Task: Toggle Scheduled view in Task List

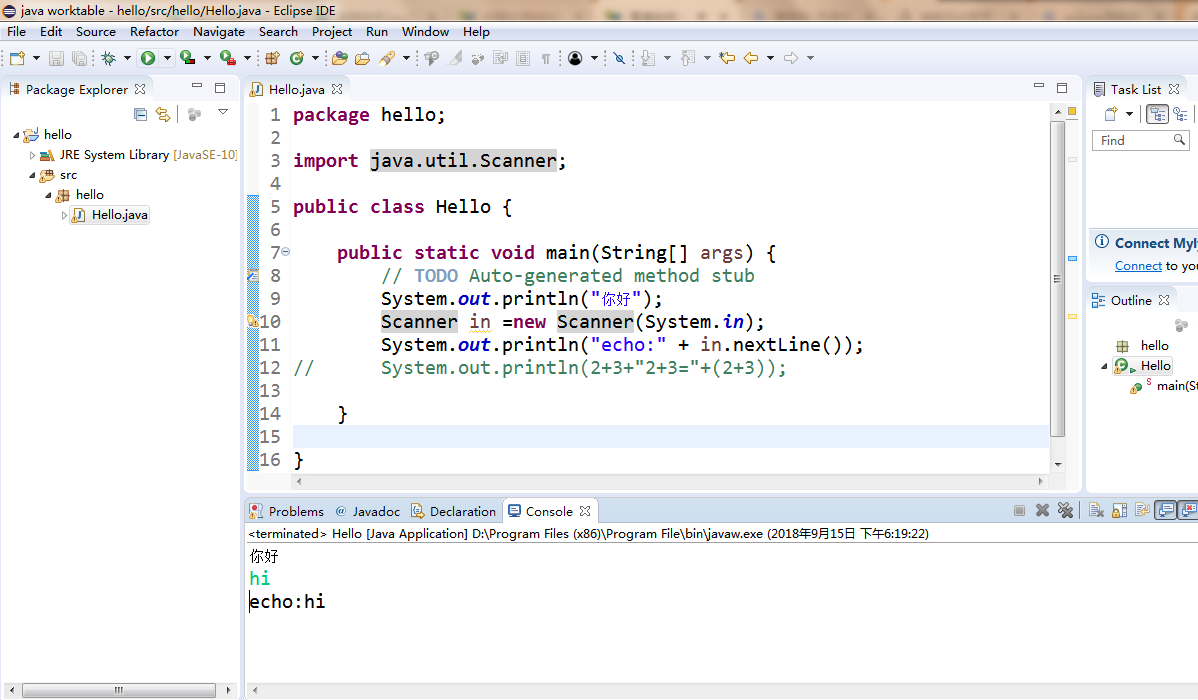Action: (x=1181, y=115)
